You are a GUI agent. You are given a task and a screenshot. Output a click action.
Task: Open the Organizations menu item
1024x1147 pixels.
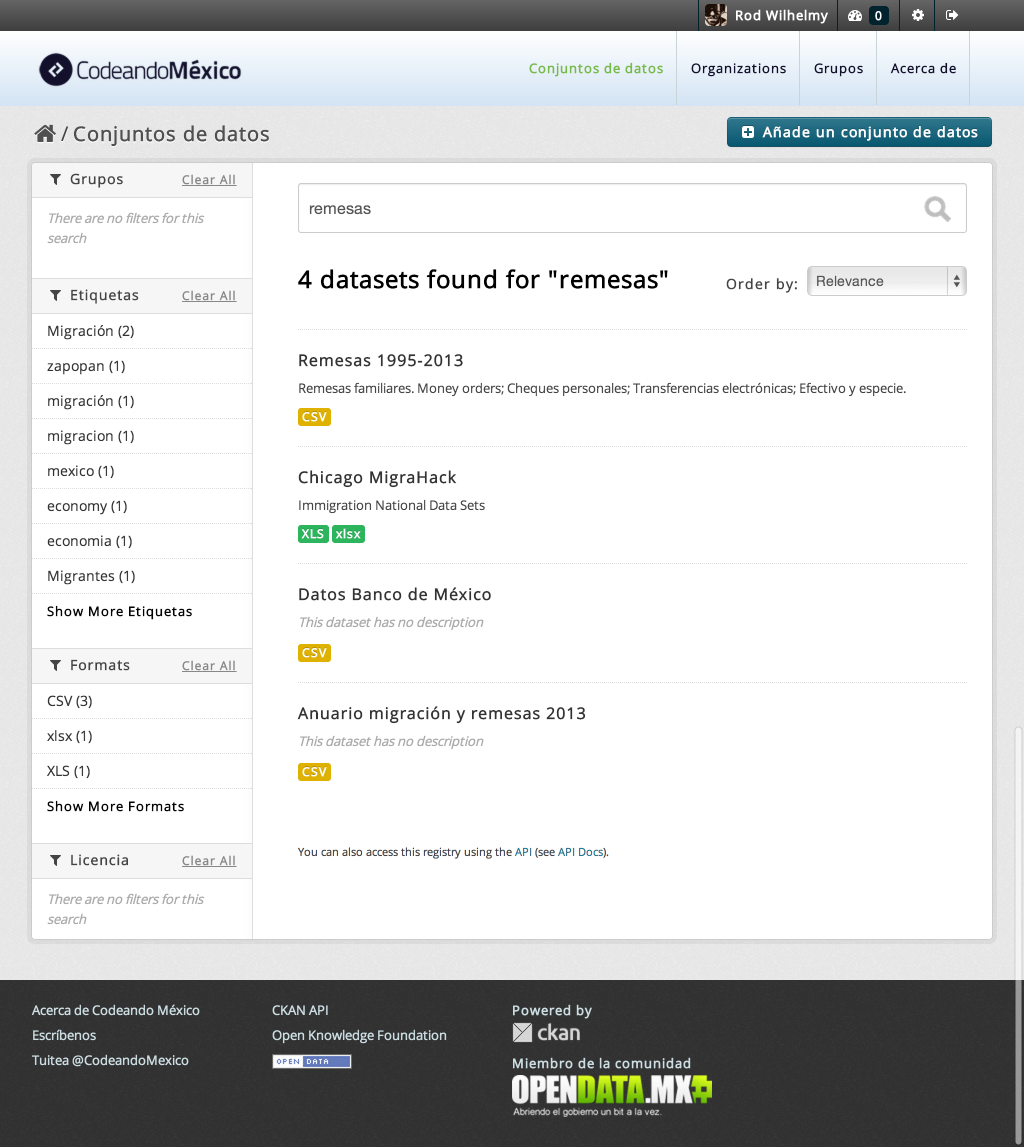point(738,68)
